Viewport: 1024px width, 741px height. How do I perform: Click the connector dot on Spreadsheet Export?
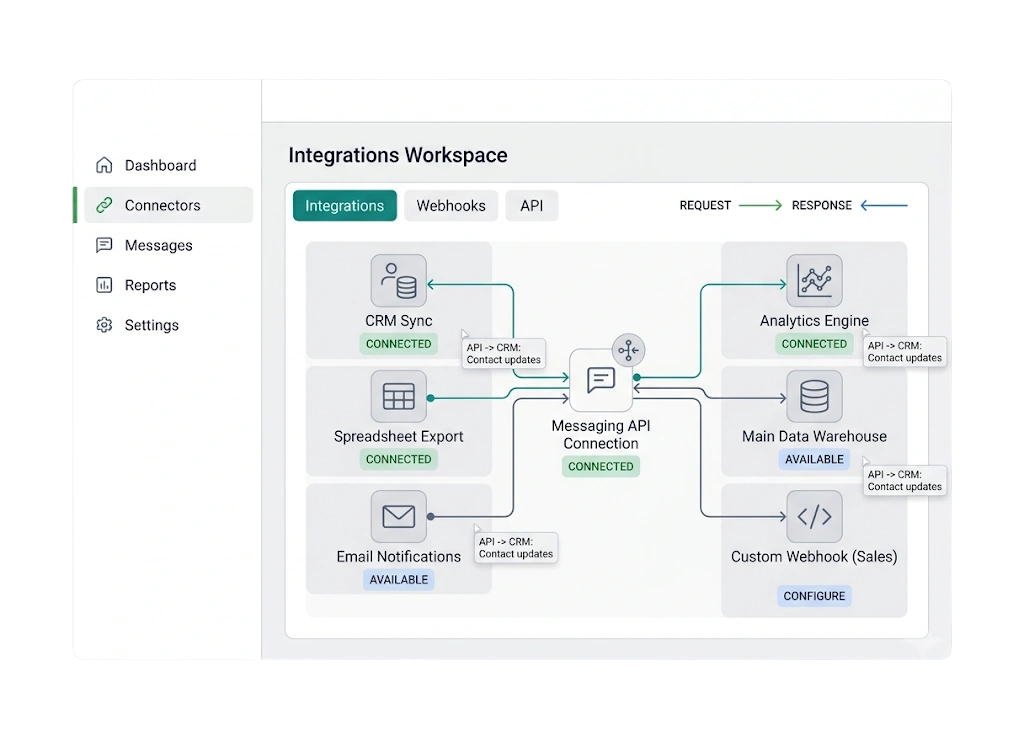(x=430, y=398)
